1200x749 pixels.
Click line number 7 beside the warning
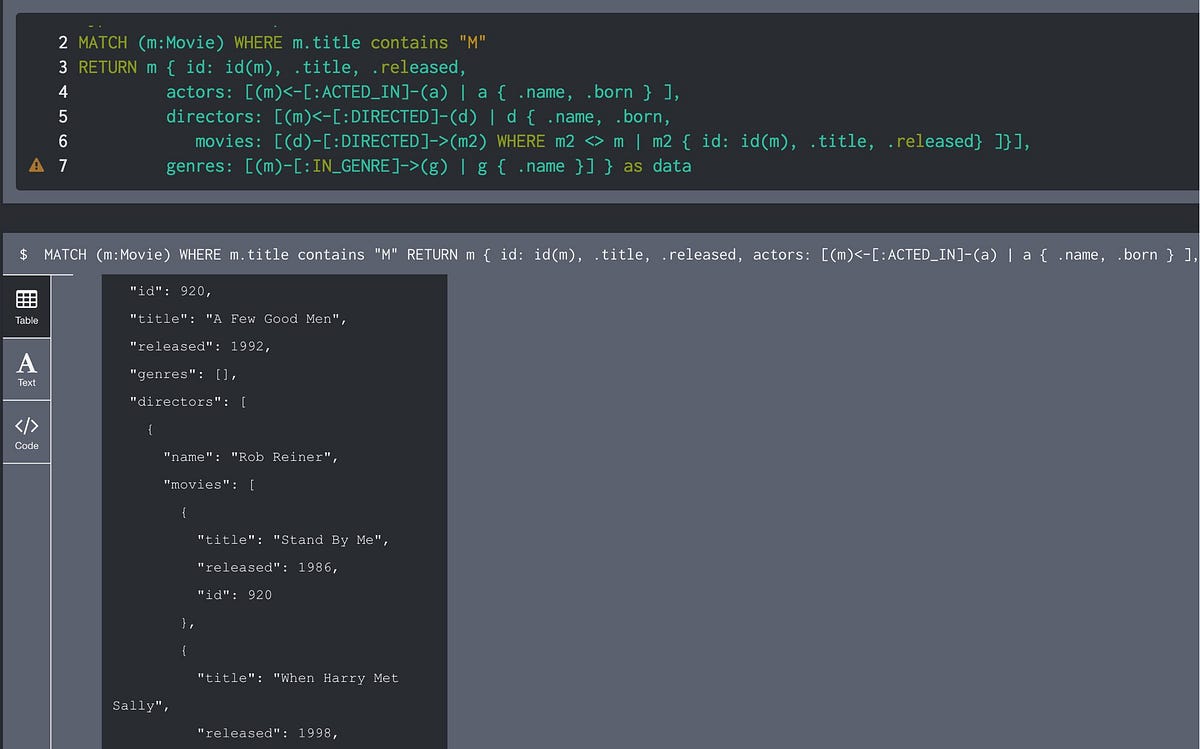pos(63,165)
